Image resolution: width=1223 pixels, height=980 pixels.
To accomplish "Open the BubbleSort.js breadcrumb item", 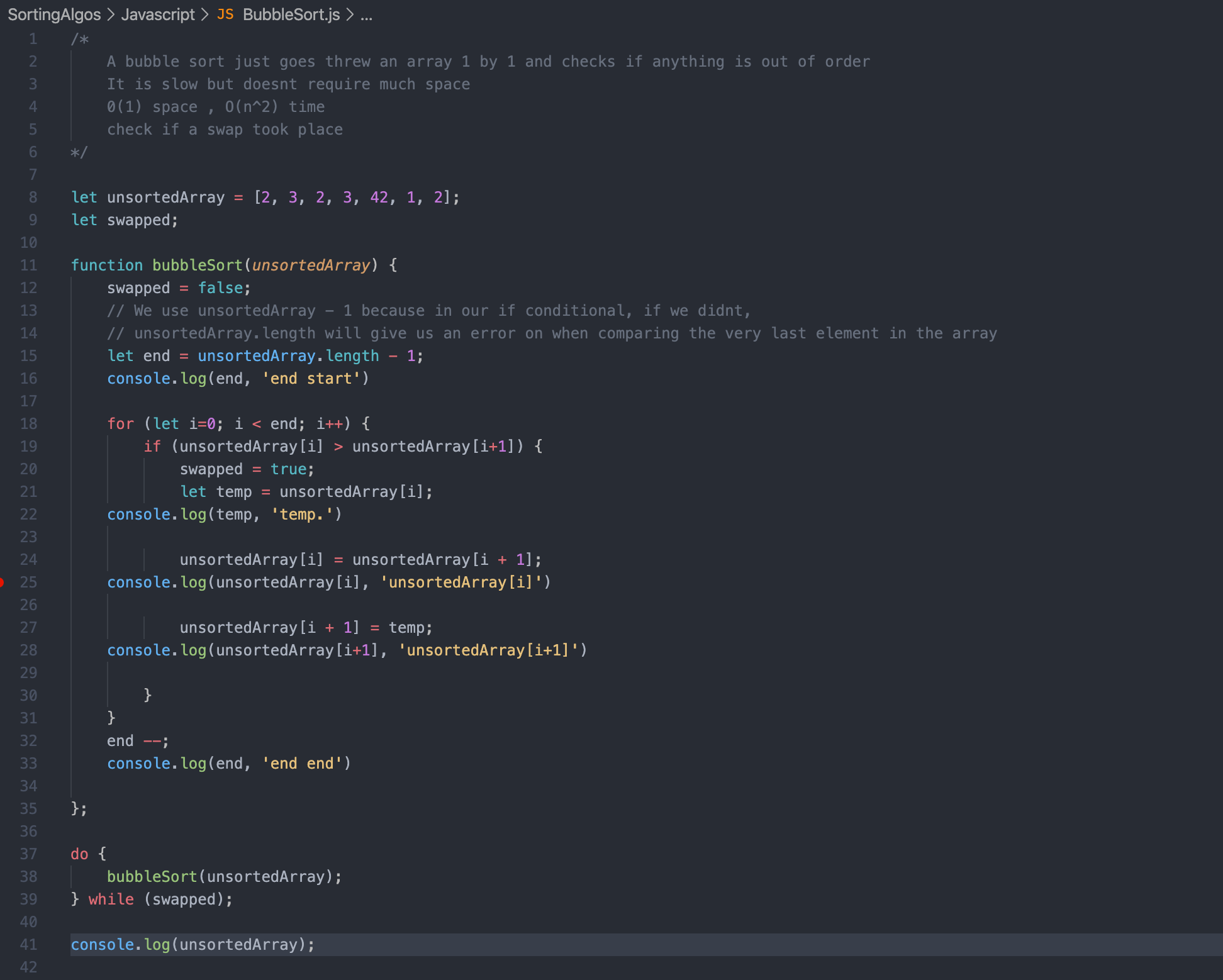I will (291, 14).
